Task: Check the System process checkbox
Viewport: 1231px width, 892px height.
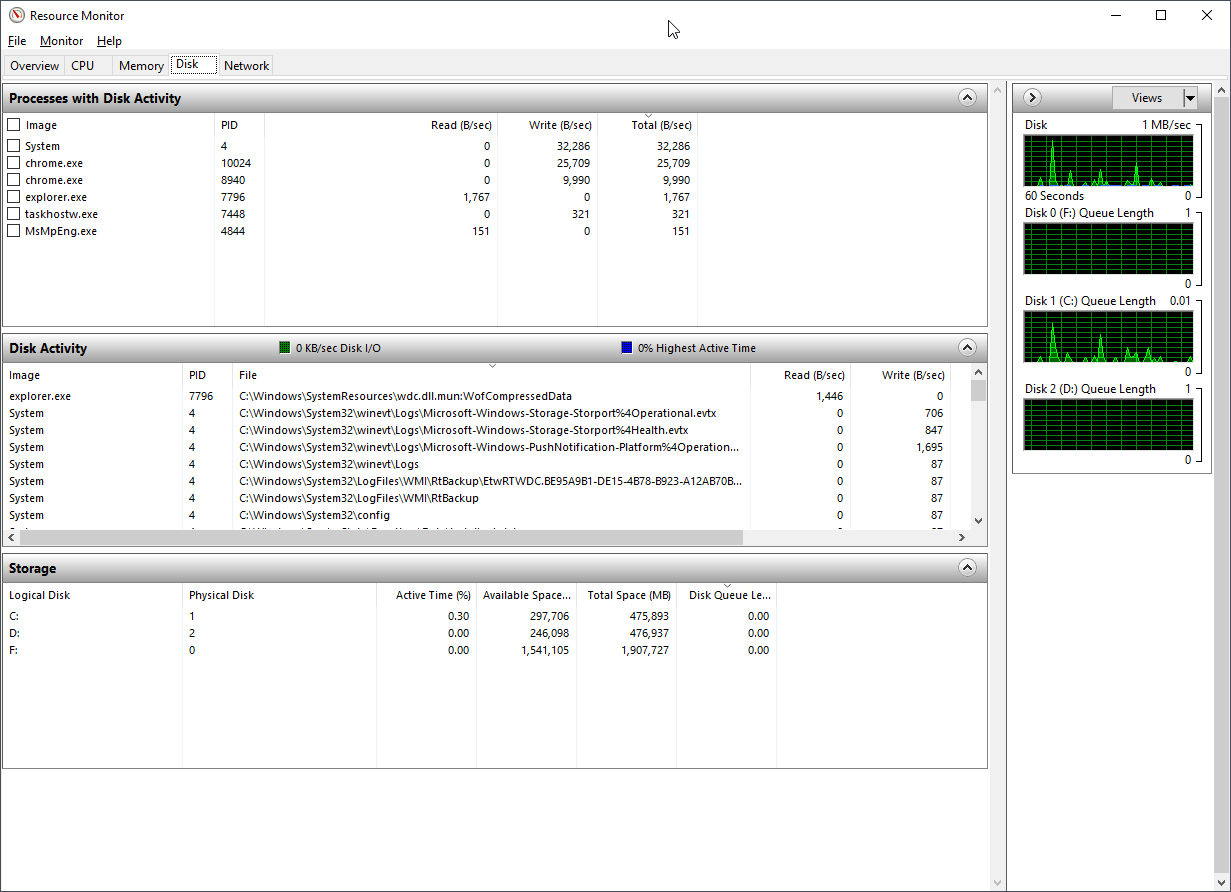Action: (14, 146)
